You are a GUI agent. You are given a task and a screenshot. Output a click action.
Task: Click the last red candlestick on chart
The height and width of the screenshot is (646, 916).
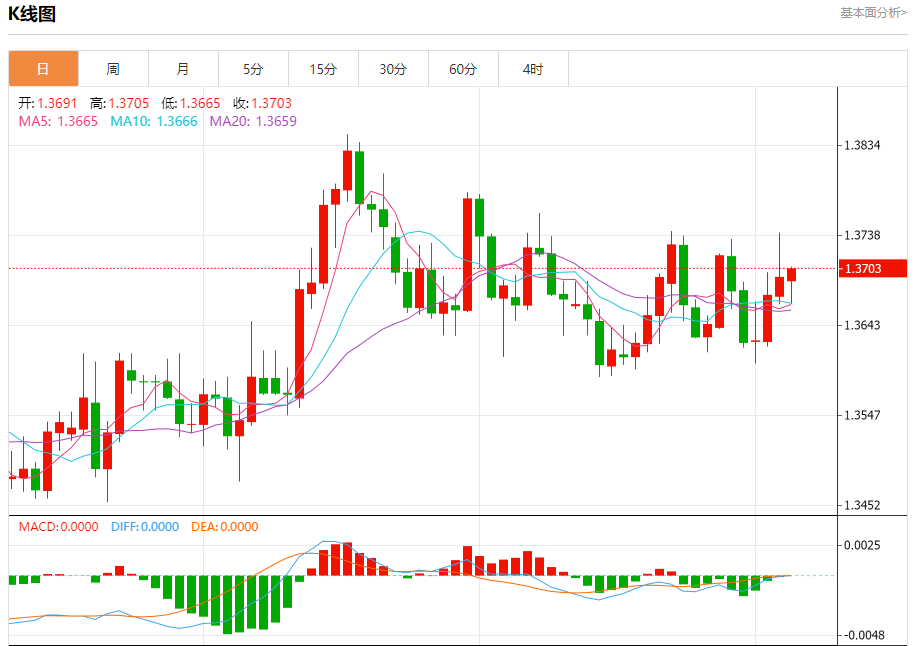point(792,275)
